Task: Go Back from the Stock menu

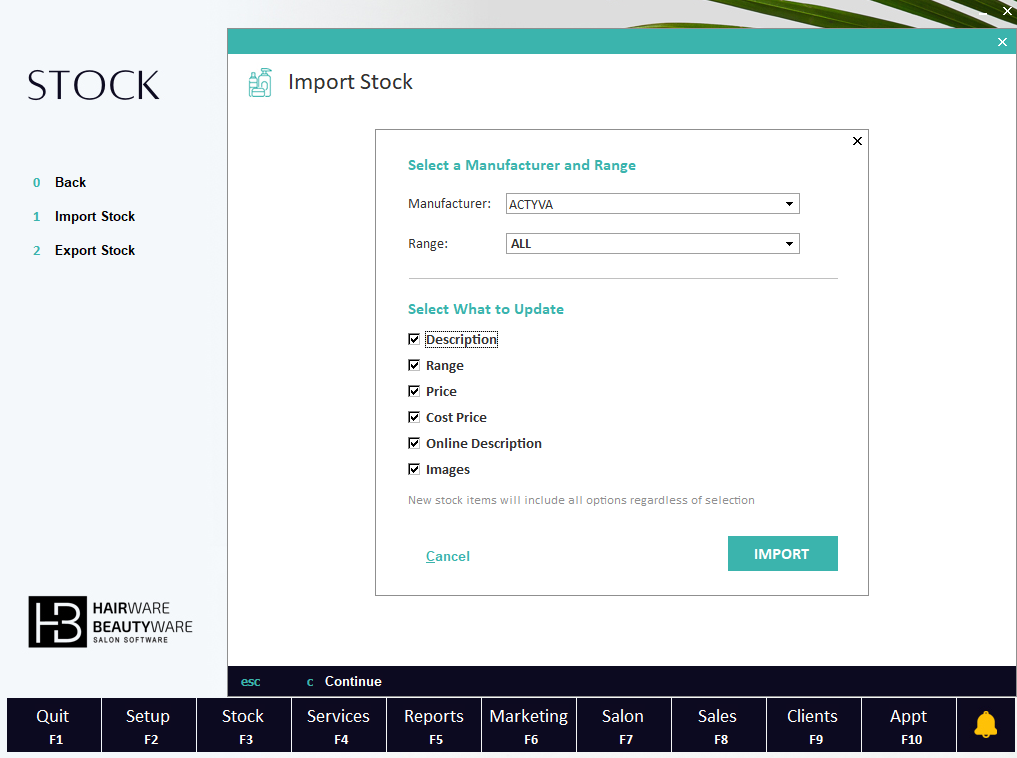Action: pos(70,183)
